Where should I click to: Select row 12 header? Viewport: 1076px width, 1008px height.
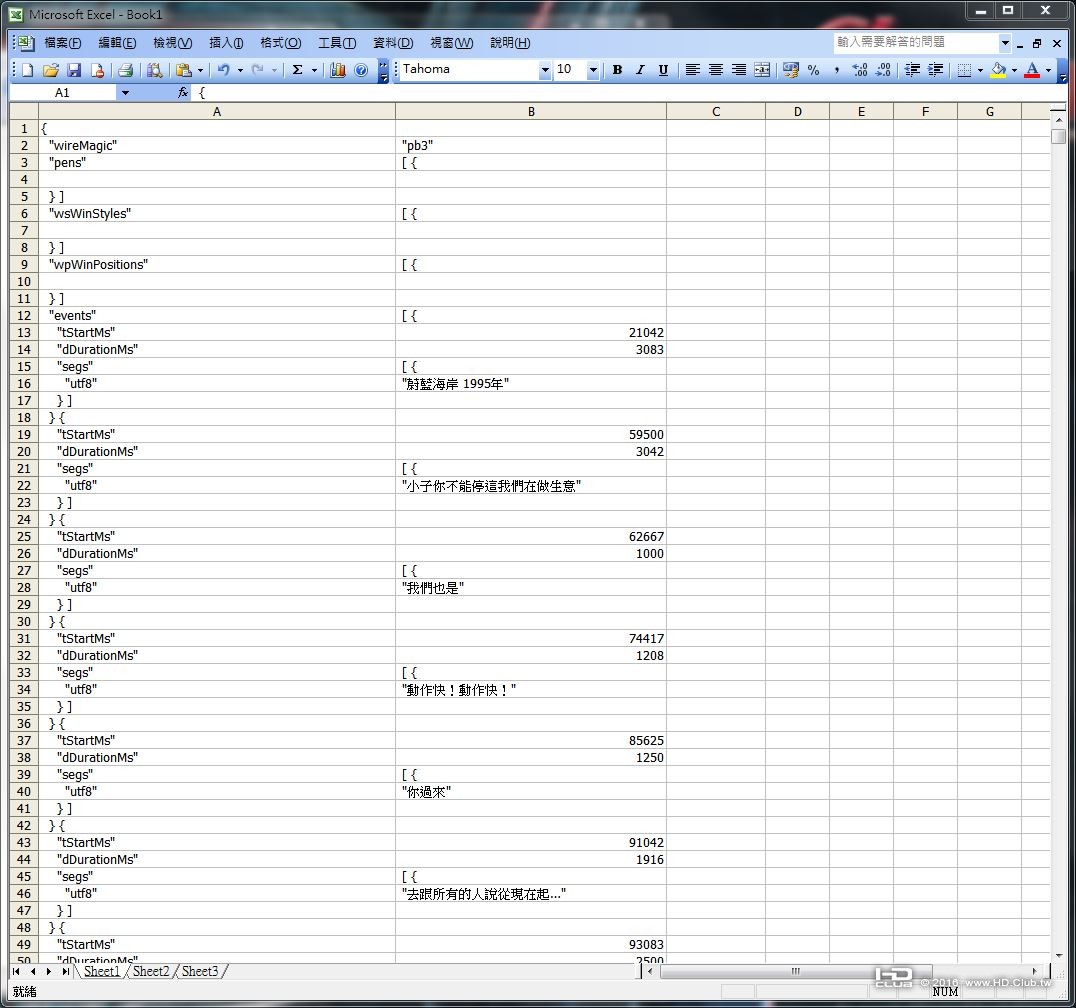point(24,316)
